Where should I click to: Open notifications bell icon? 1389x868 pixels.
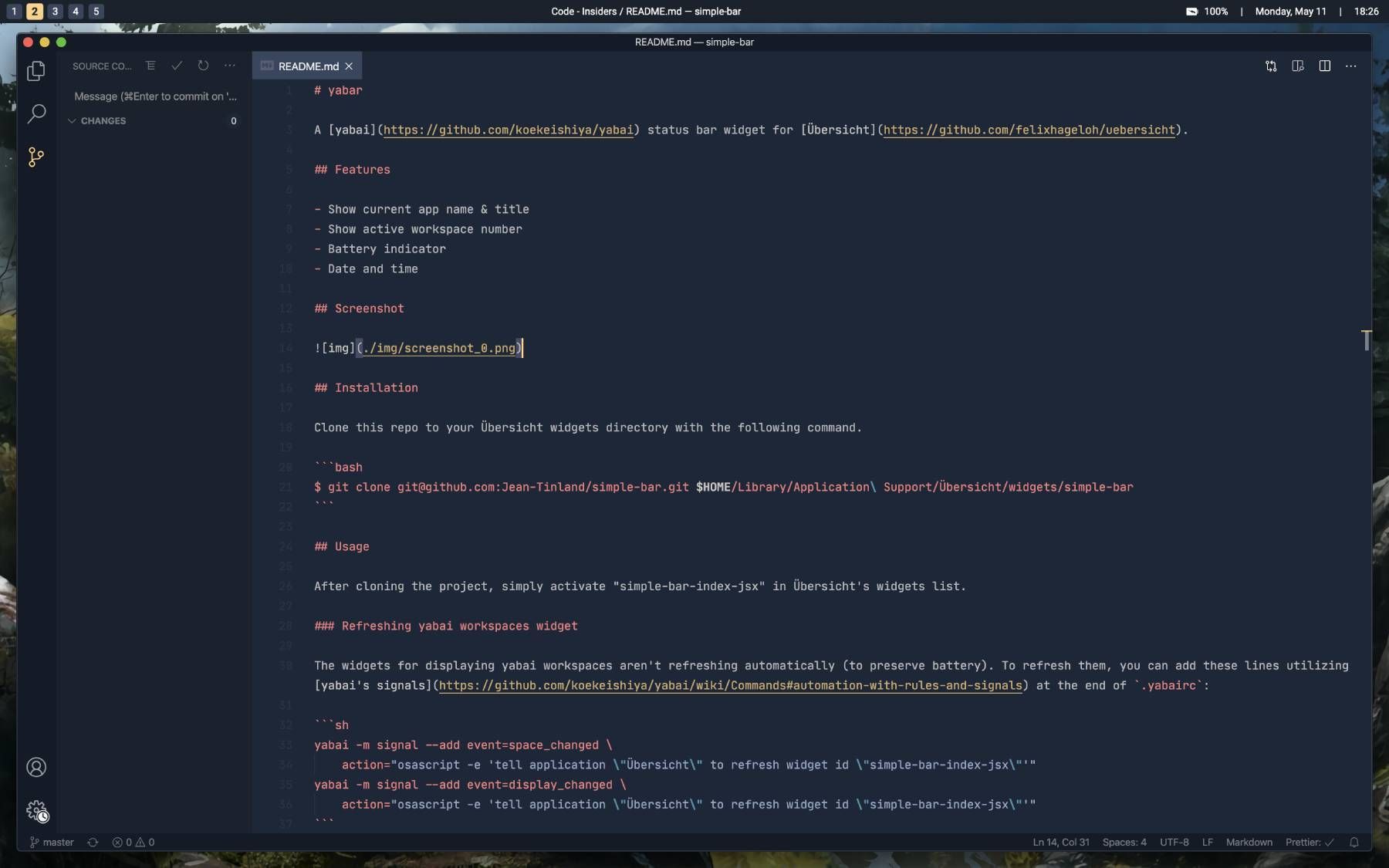click(x=1354, y=843)
